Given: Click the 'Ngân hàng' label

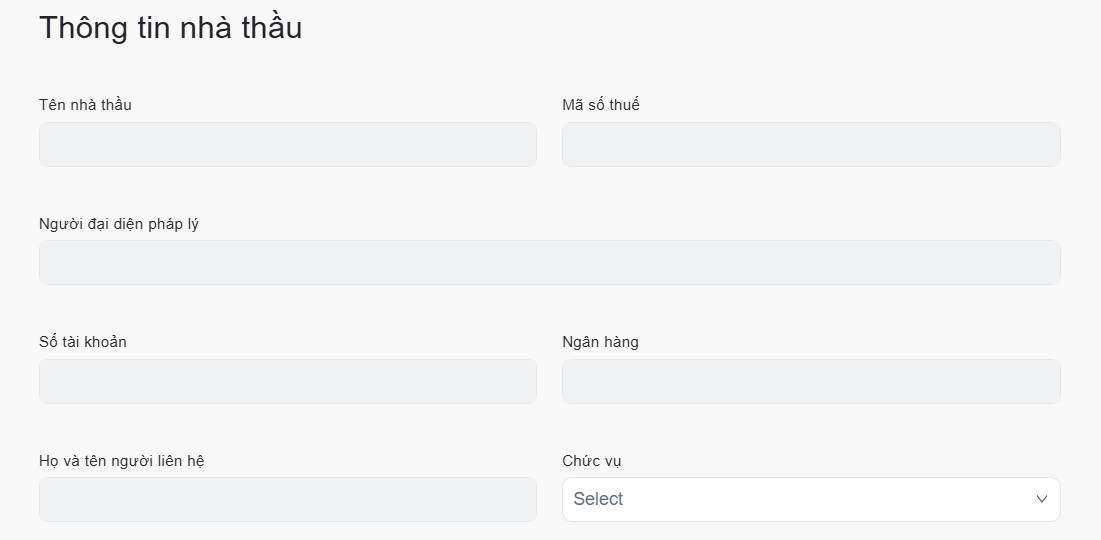Looking at the screenshot, I should tap(600, 342).
